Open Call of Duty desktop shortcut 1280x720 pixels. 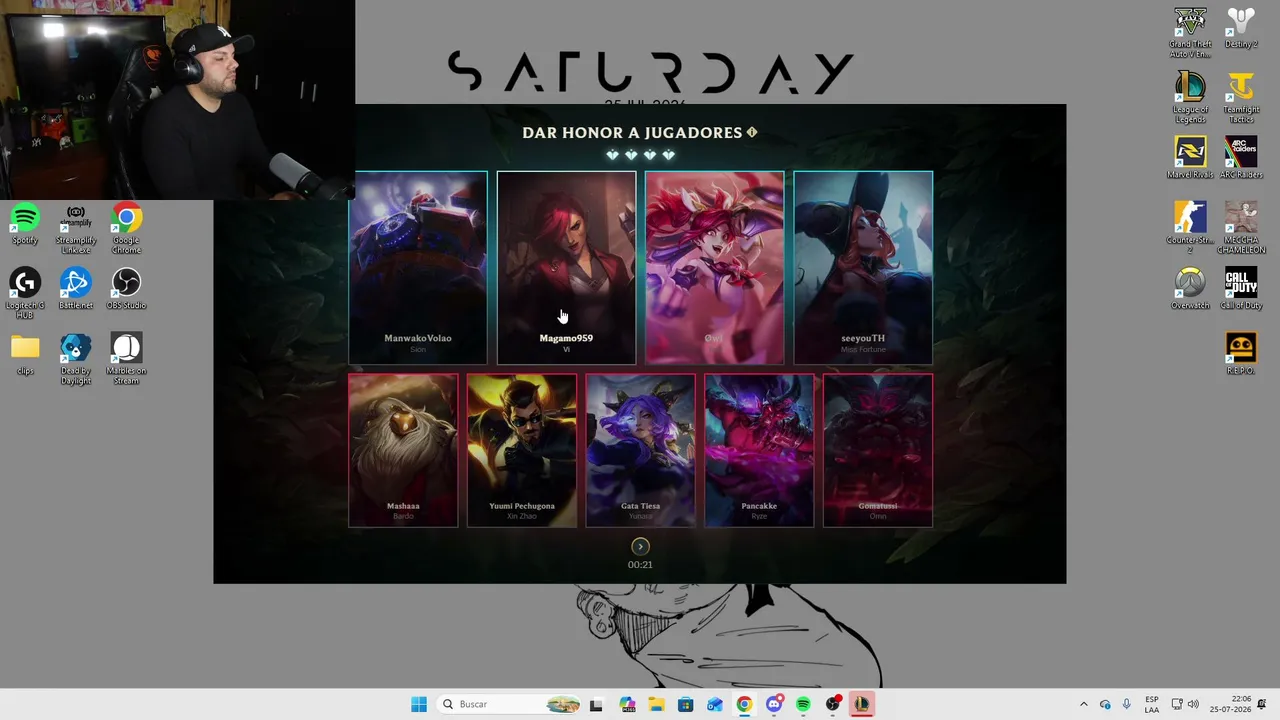[1241, 289]
